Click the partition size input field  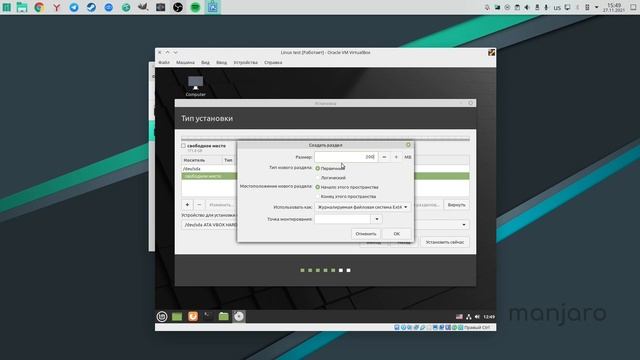pyautogui.click(x=346, y=157)
